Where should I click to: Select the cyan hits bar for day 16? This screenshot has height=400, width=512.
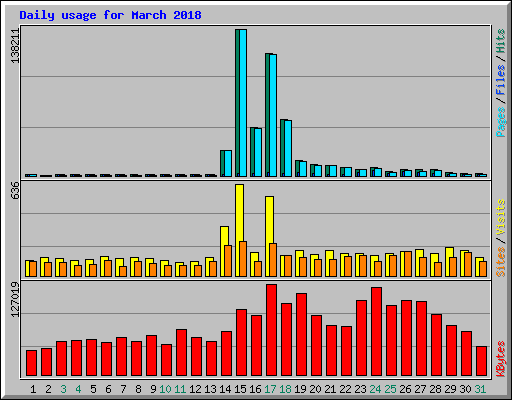(258, 152)
